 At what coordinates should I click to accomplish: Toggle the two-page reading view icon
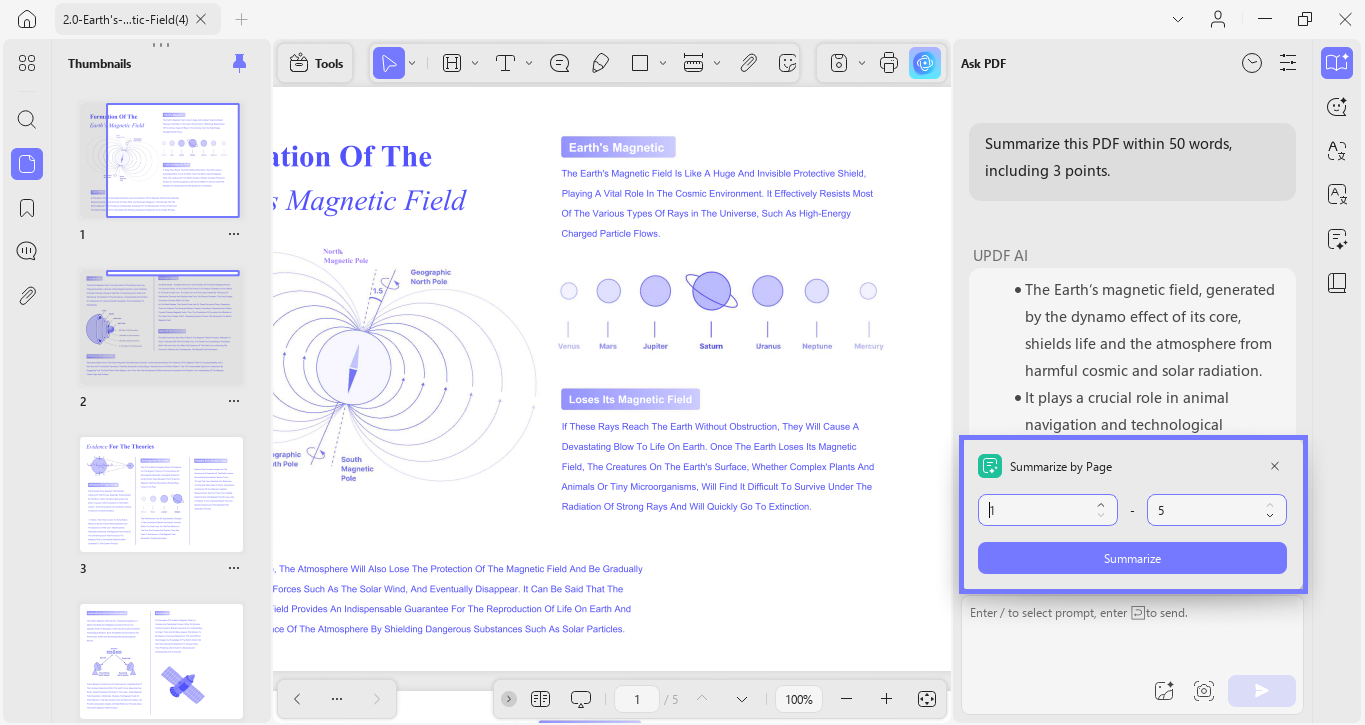(x=541, y=699)
